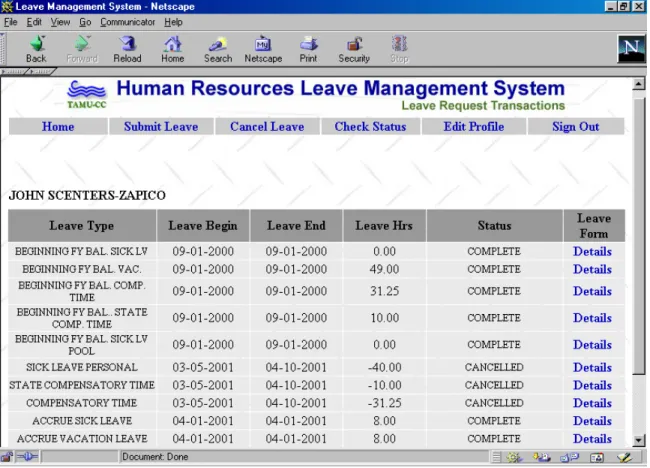Open Details for Beginning FY Bal. Sick LV Pool
The height and width of the screenshot is (468, 650).
(592, 345)
